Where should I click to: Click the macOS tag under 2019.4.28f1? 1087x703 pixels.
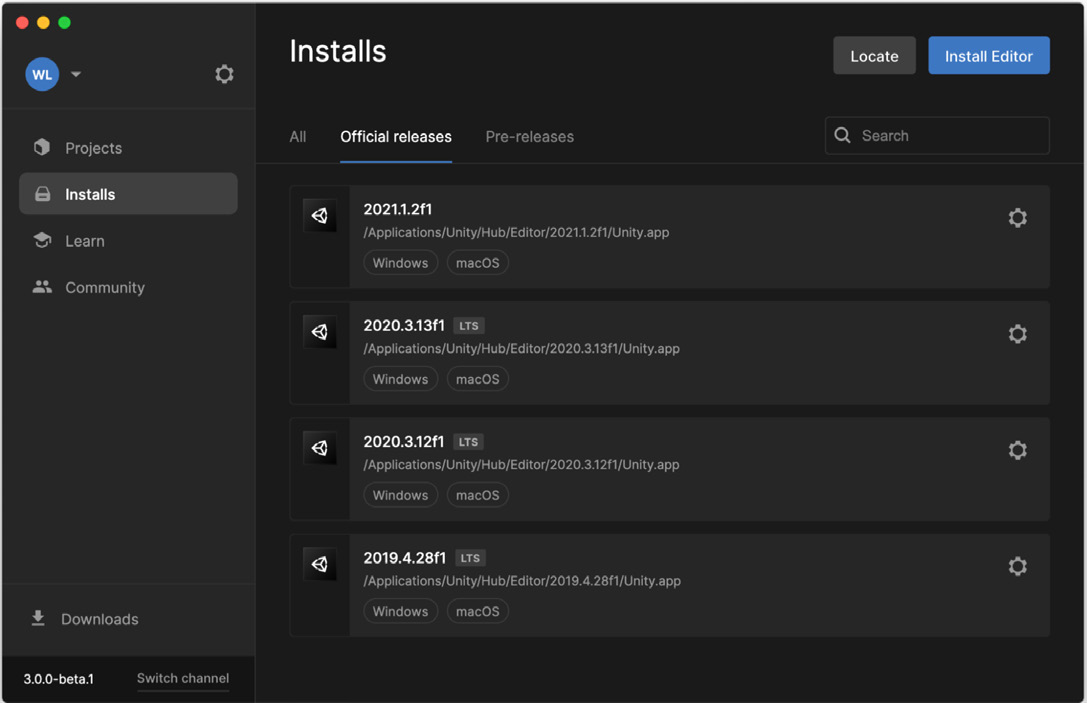pos(478,611)
